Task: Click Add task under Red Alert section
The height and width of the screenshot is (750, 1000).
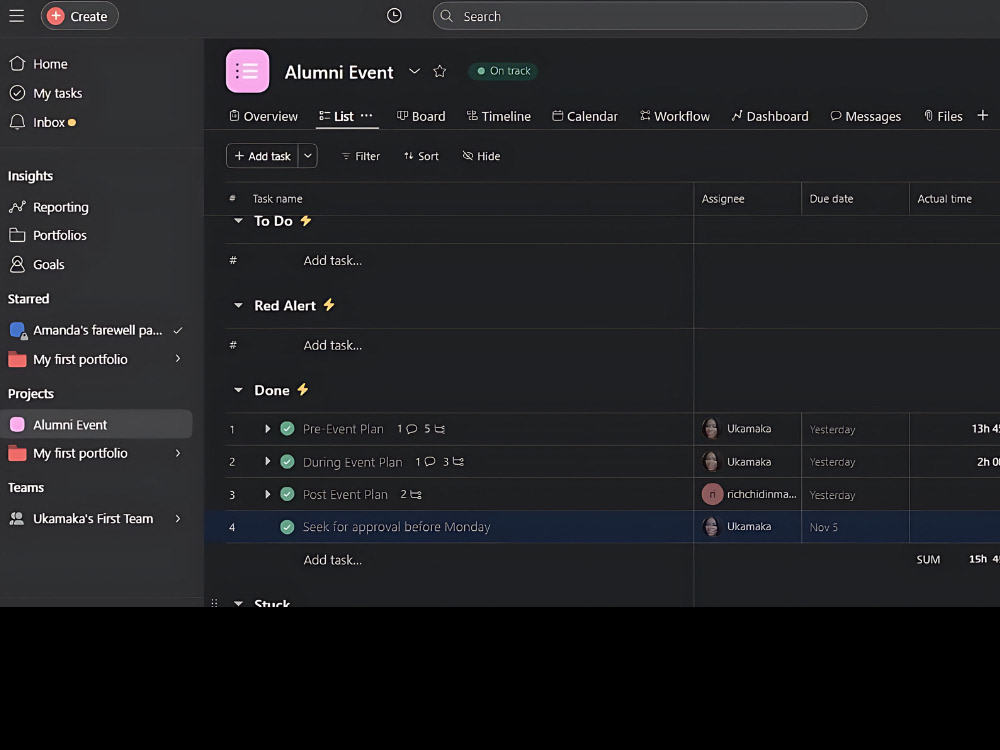Action: [332, 346]
